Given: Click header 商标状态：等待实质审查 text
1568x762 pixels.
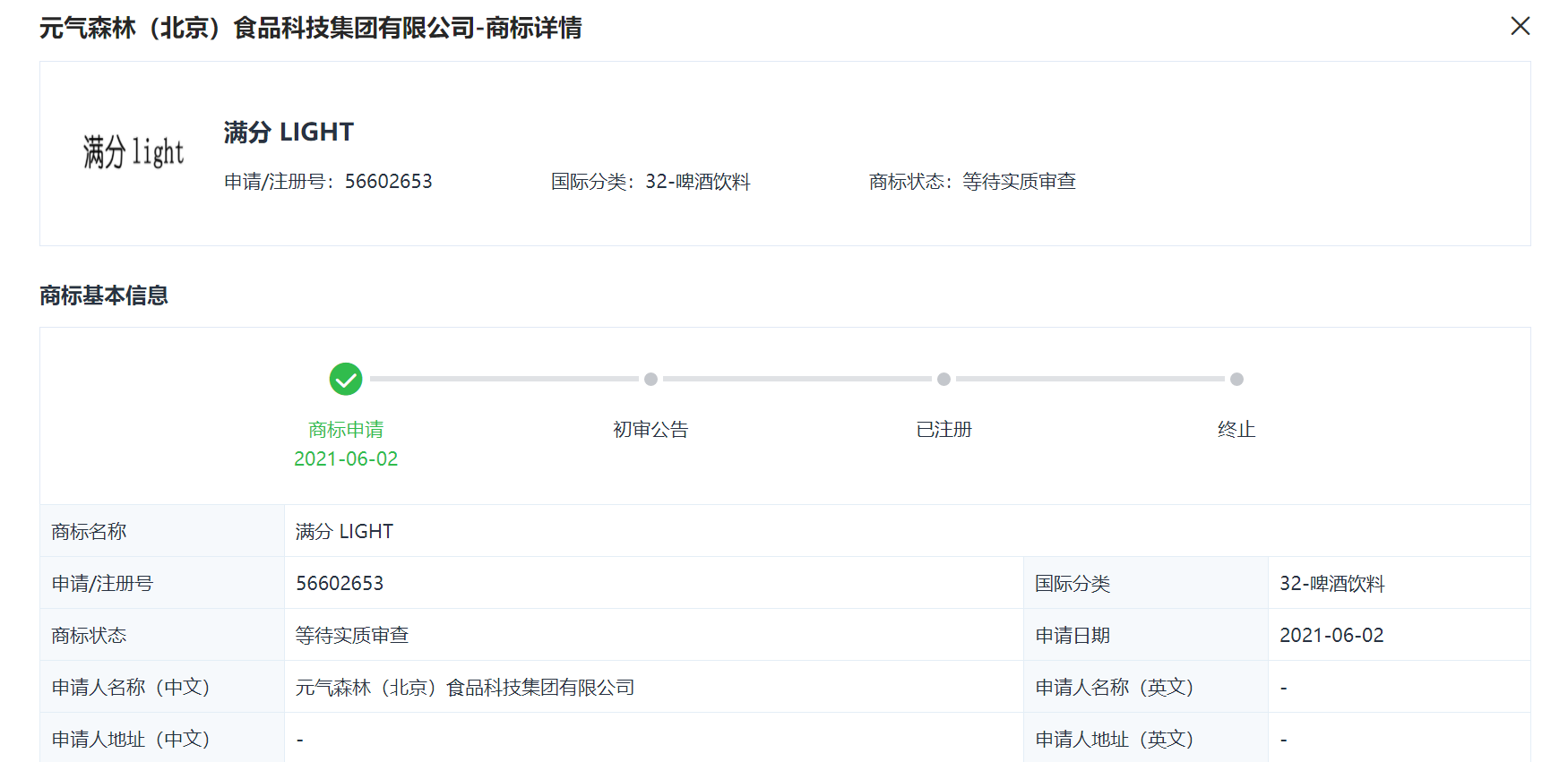Looking at the screenshot, I should (x=972, y=182).
